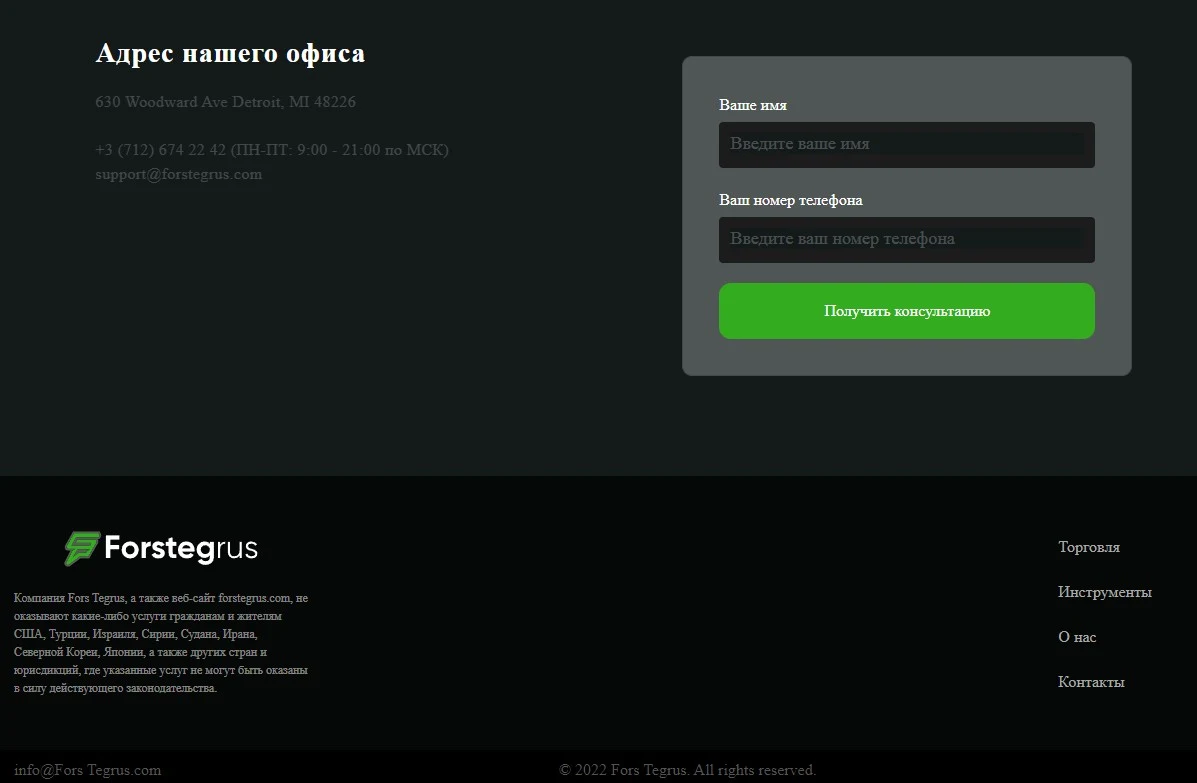Focus the 'Введите ваше имя' name field
1197x783 pixels.
906,144
